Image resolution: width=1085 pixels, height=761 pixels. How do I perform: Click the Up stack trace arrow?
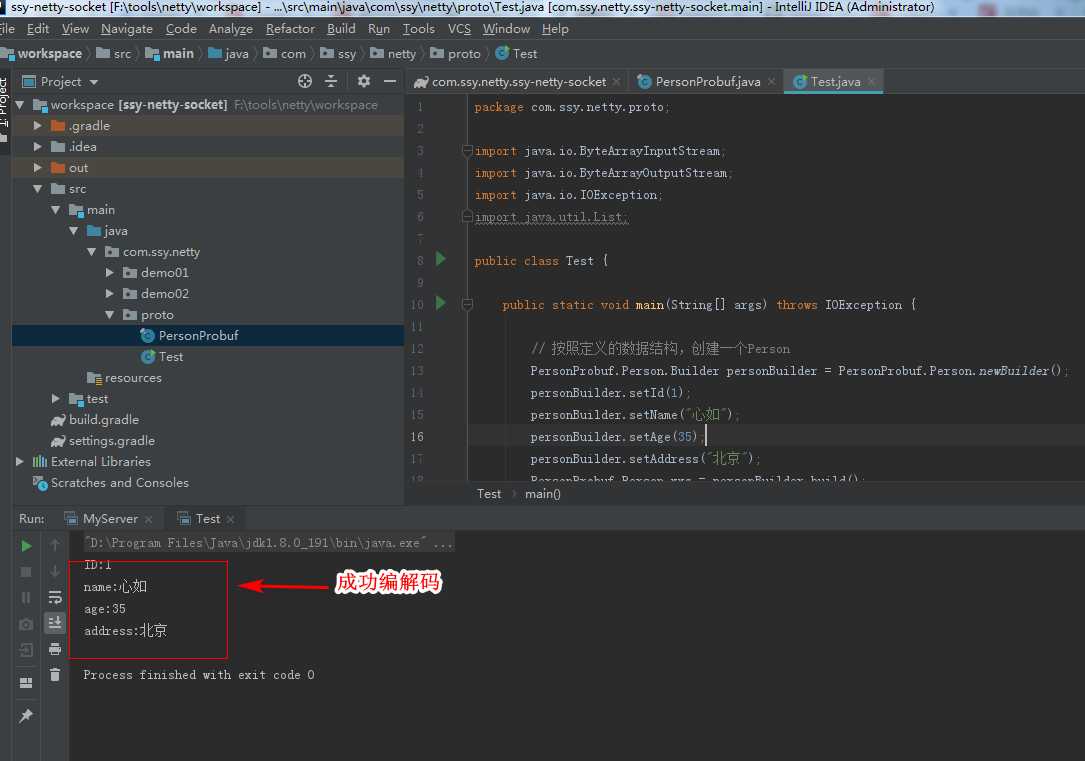(x=55, y=545)
